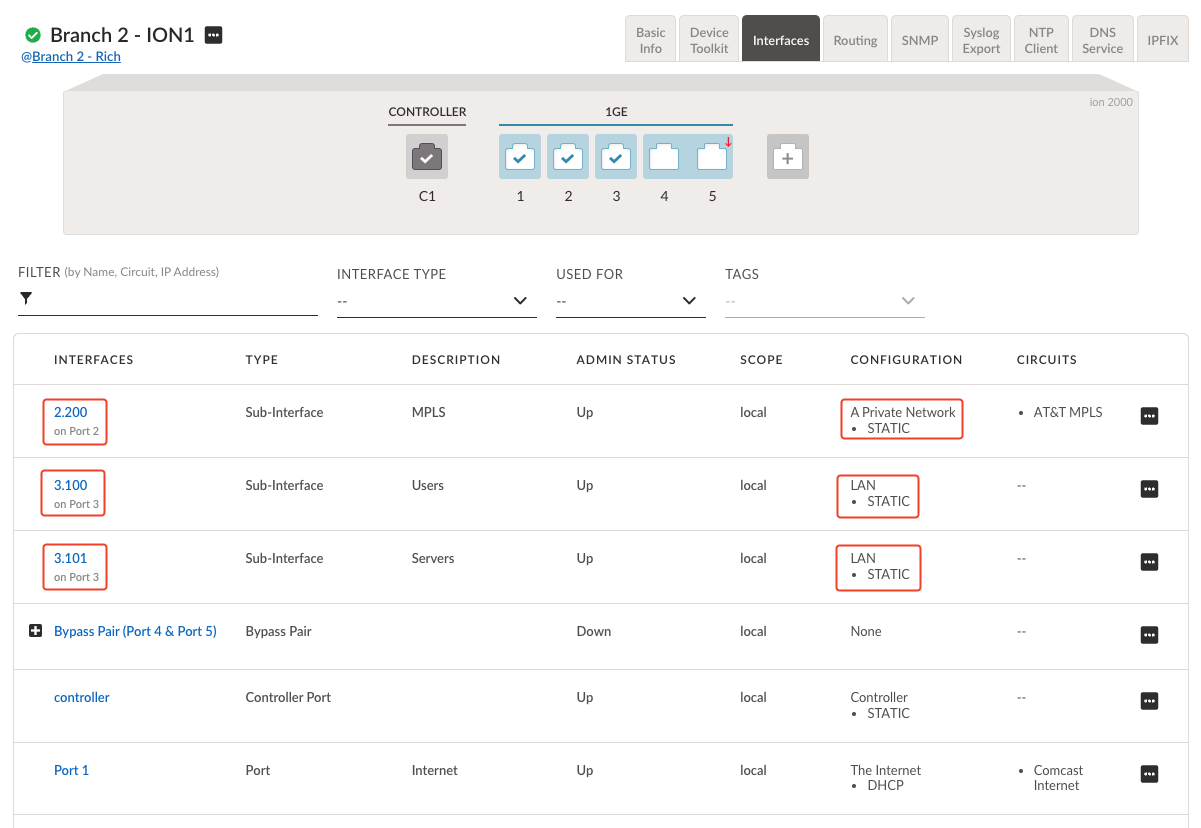1201x828 pixels.
Task: Select the C1 controller port icon
Action: [427, 157]
